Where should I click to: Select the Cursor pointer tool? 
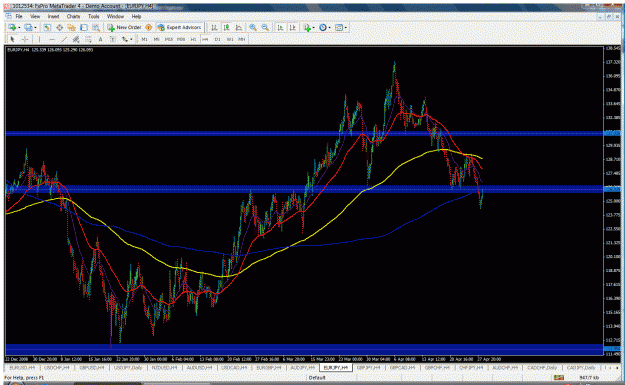12,39
